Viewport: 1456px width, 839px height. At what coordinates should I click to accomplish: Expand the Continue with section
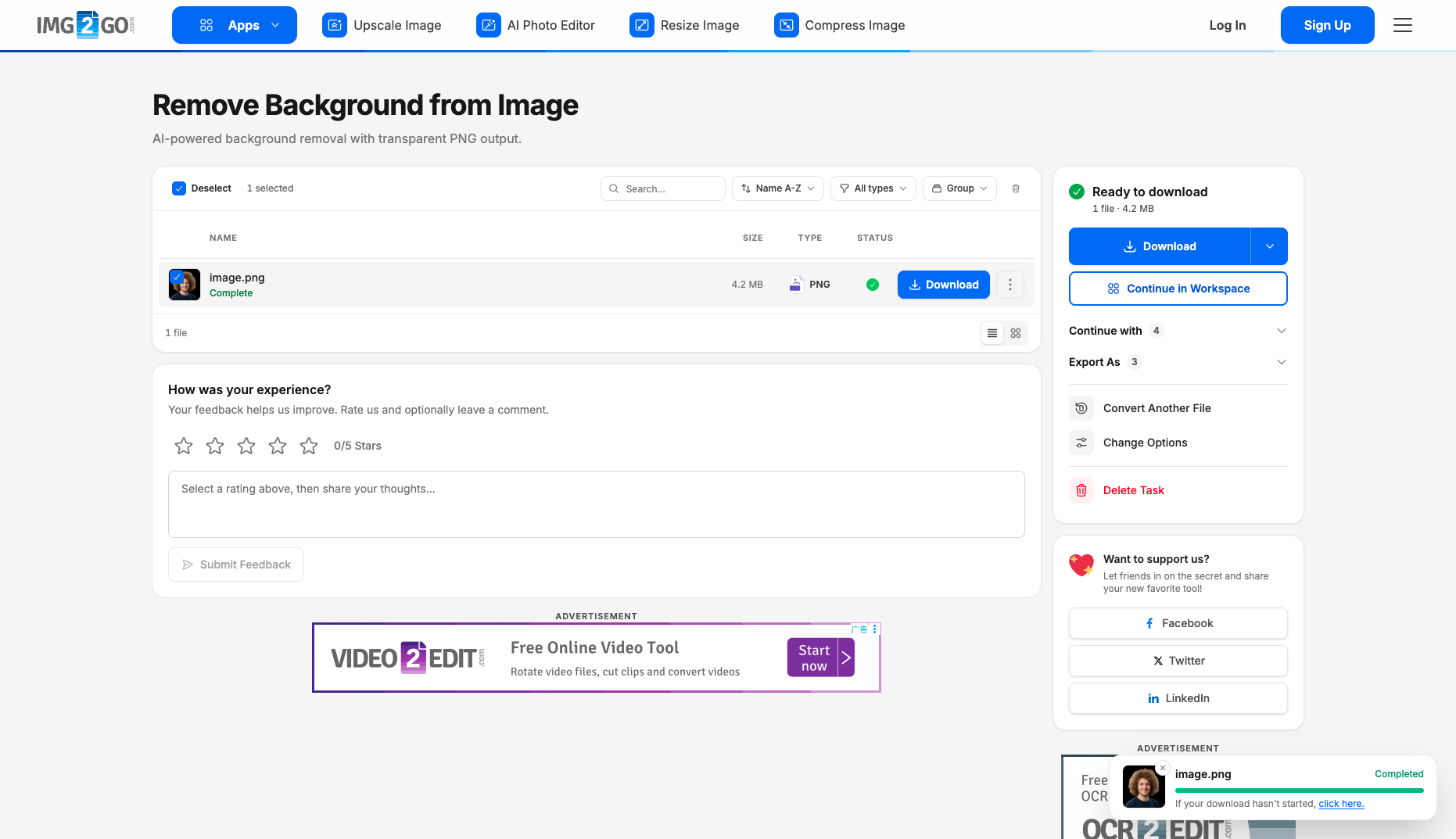pyautogui.click(x=1178, y=331)
